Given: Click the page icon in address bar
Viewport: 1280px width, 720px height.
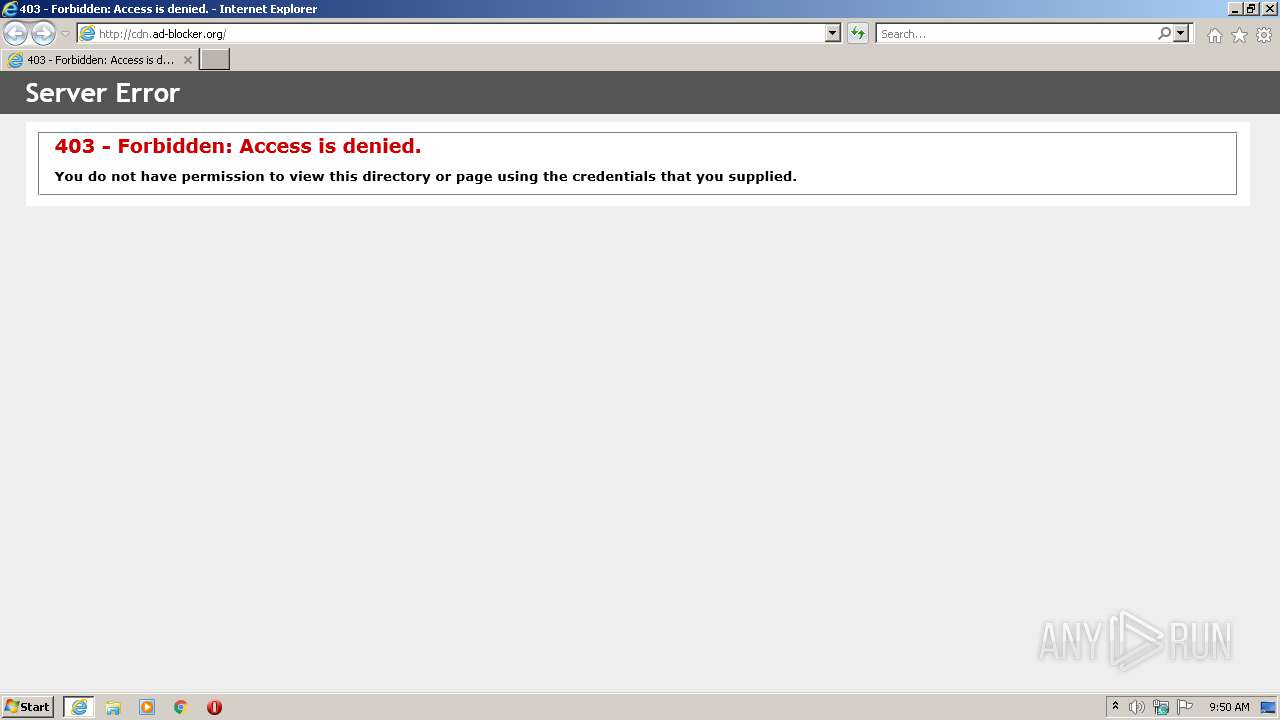Looking at the screenshot, I should click(88, 33).
